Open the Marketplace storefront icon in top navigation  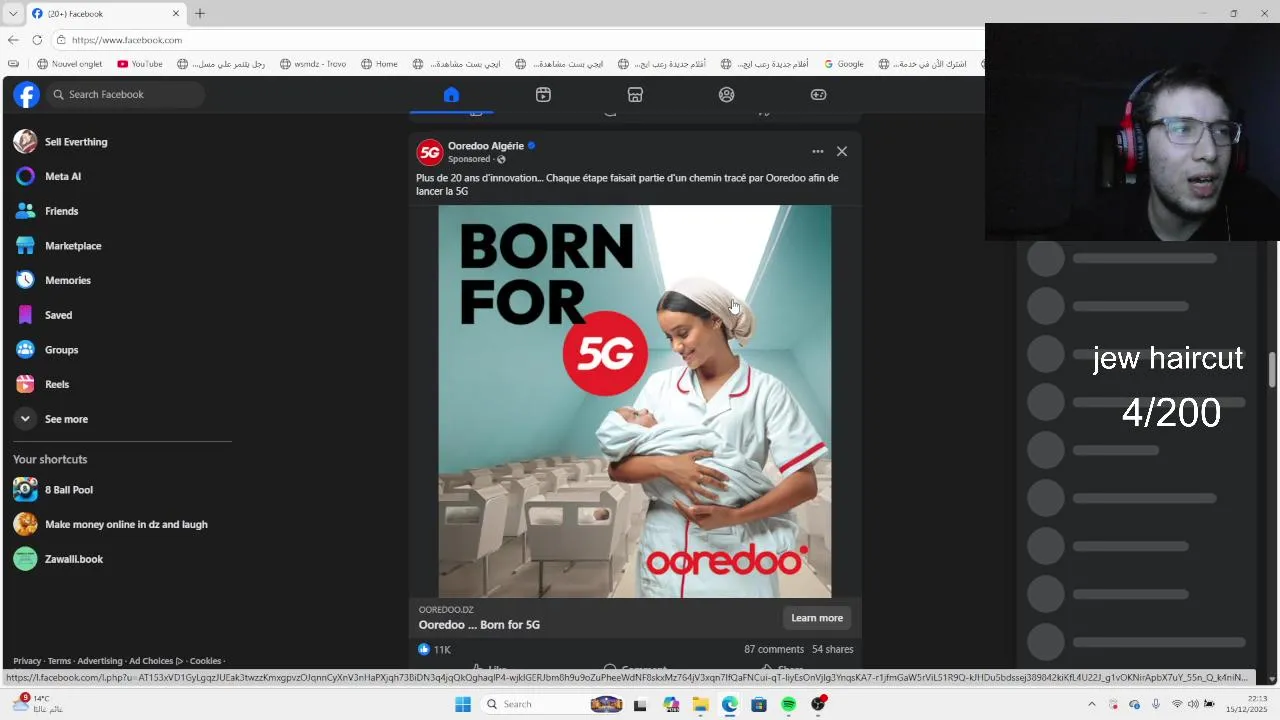click(635, 94)
